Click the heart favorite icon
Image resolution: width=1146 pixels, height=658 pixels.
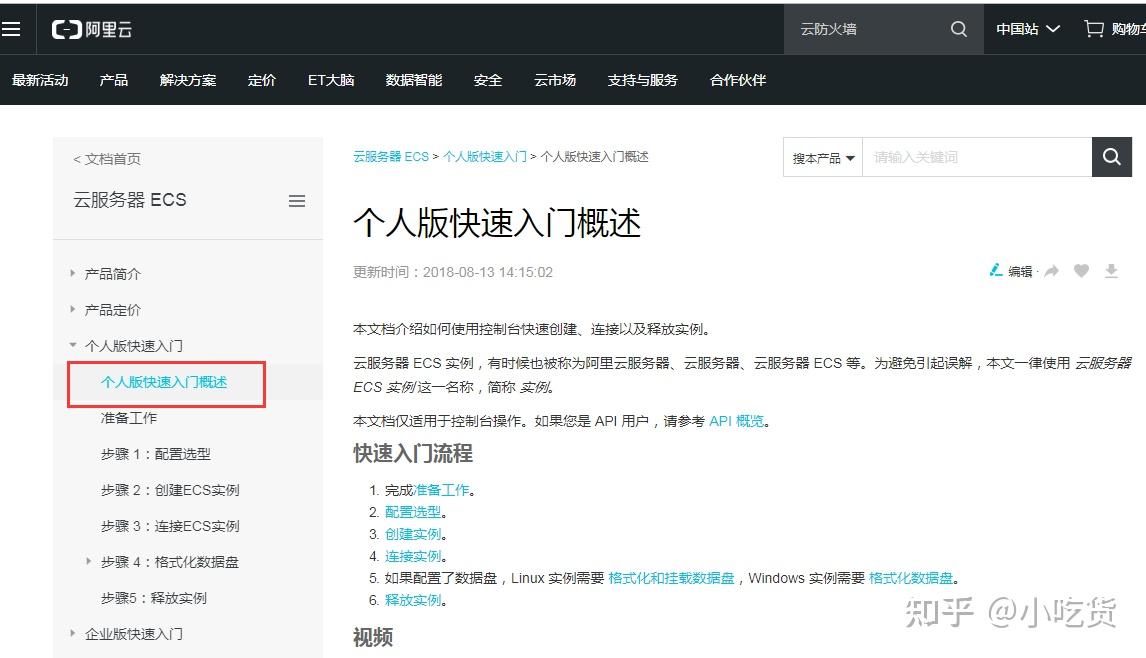pos(1082,271)
